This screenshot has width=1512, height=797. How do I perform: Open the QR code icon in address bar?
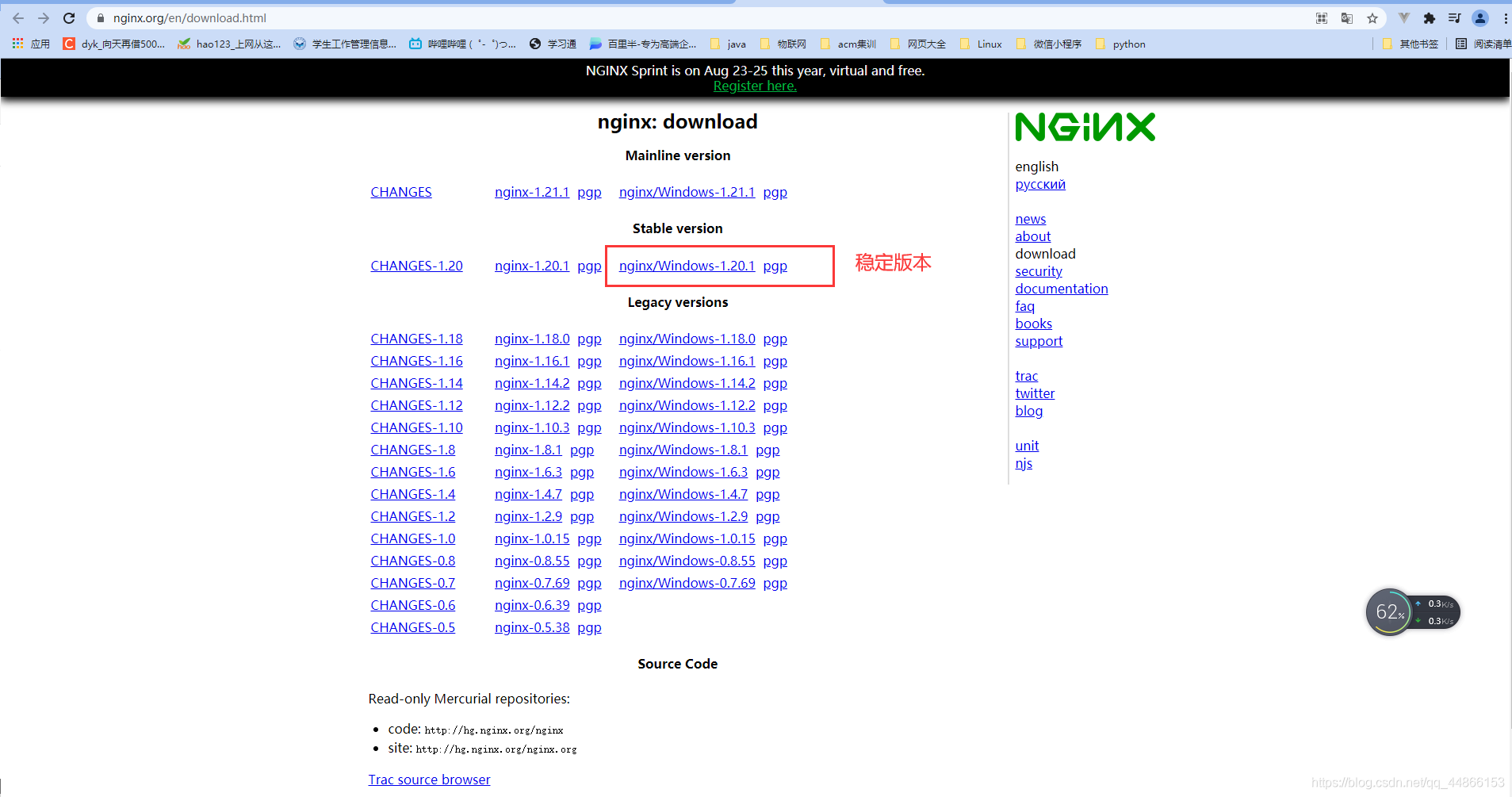[x=1322, y=17]
